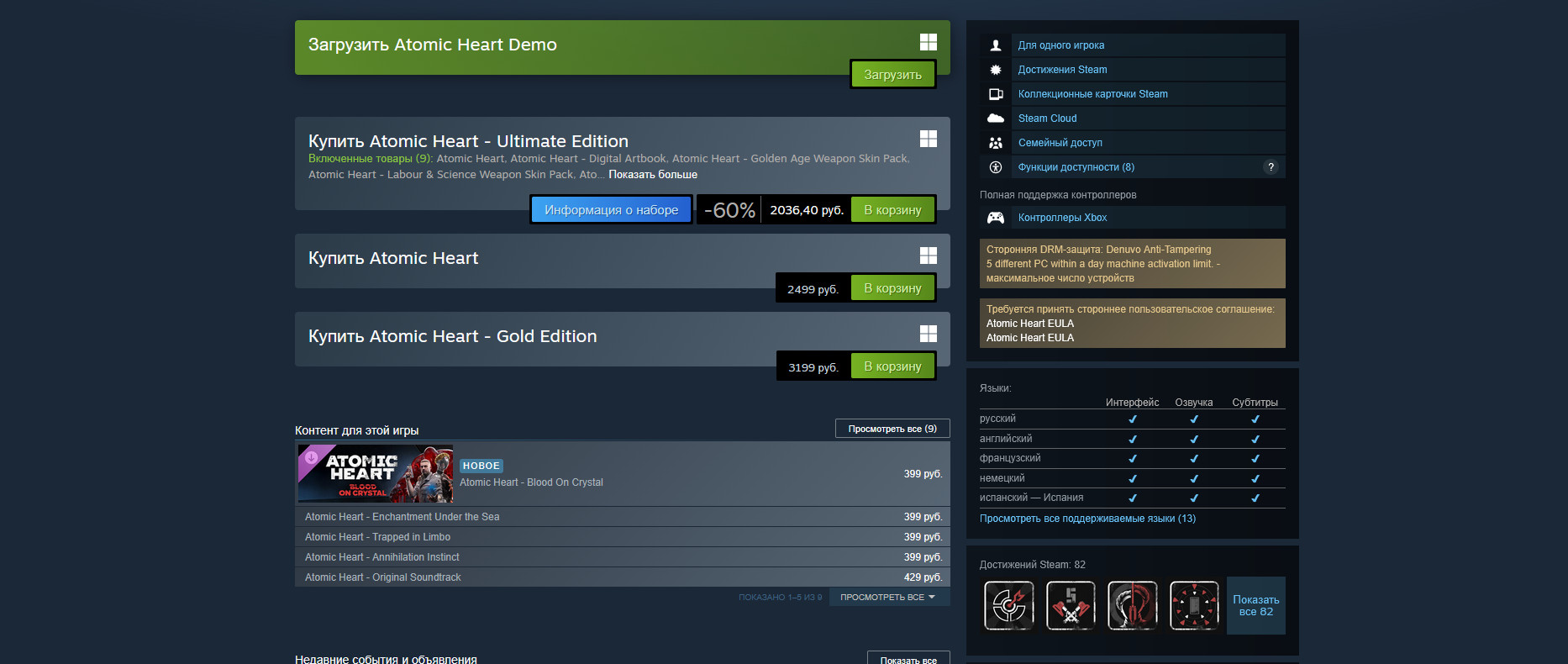1568x664 pixels.
Task: Click Достижений Steam: 82 heading
Action: 1032,565
